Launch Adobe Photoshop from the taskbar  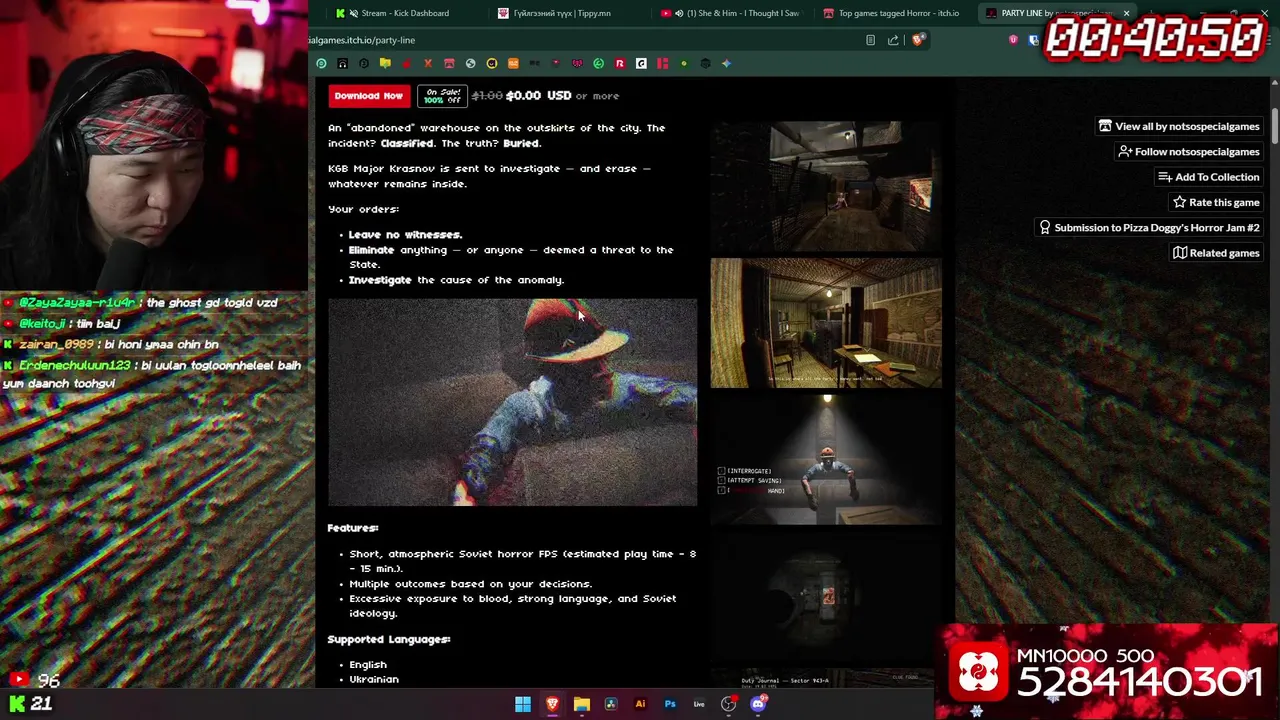670,704
